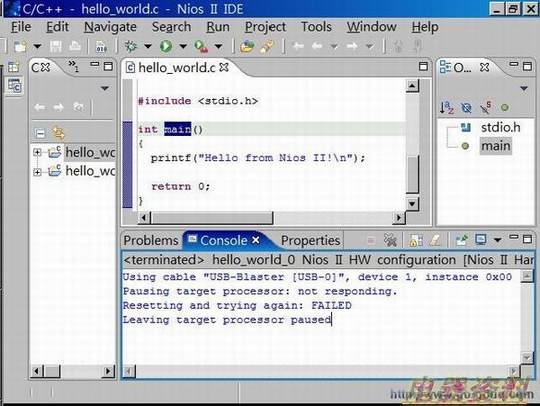Open the Project menu
The height and width of the screenshot is (406, 540).
click(265, 27)
